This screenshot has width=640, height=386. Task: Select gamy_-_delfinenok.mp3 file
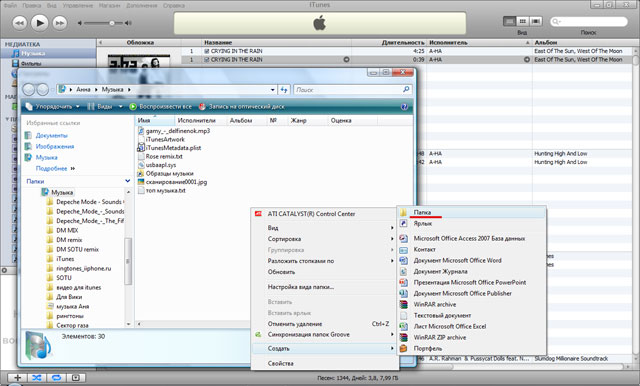tap(178, 131)
